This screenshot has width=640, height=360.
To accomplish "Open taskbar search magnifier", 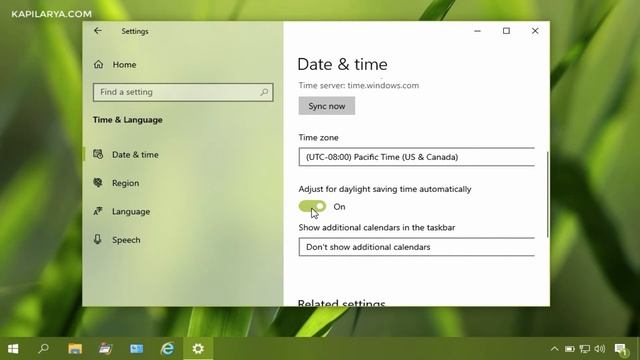I will tap(43, 349).
